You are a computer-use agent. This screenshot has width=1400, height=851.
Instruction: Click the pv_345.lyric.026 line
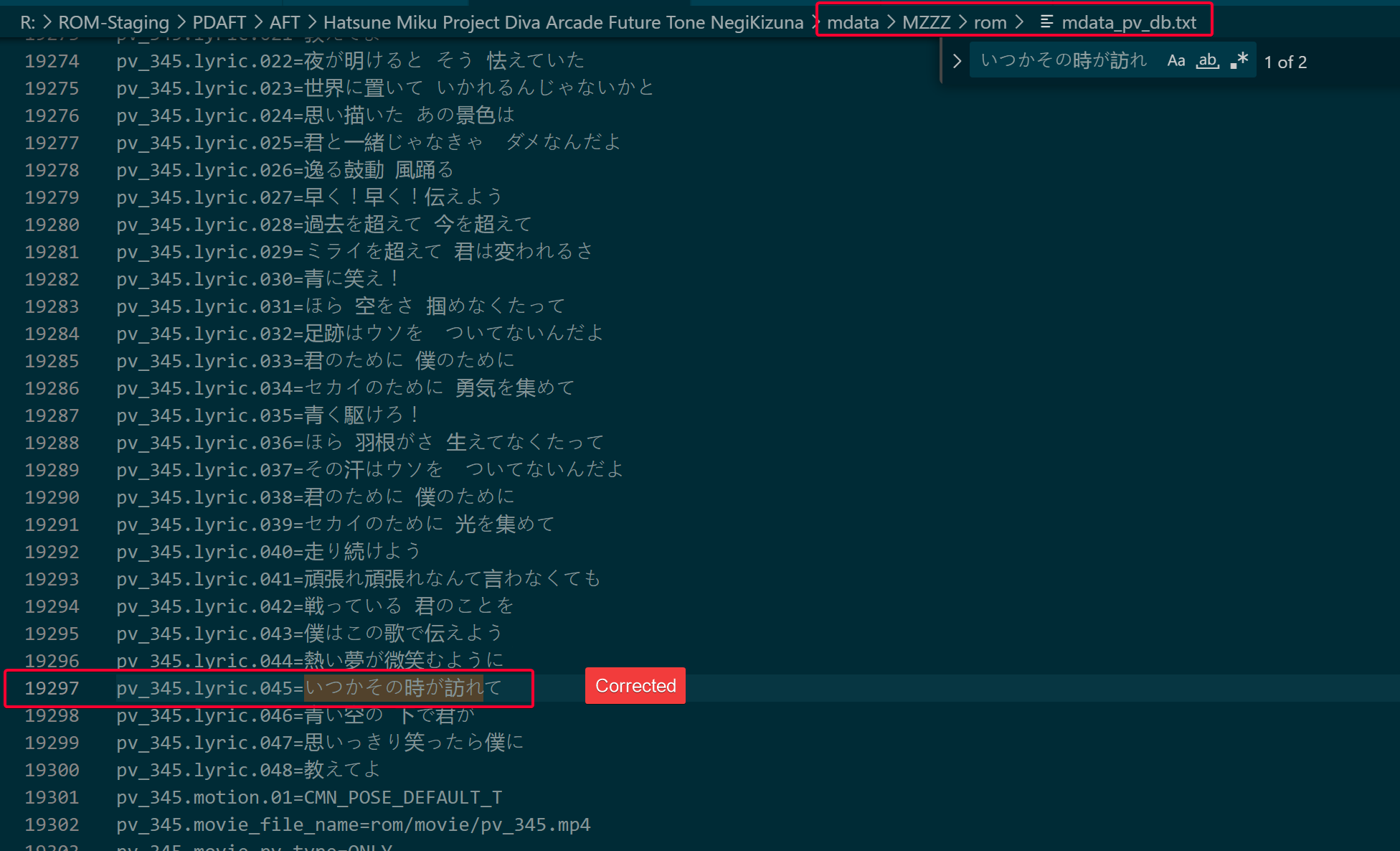pyautogui.click(x=285, y=170)
